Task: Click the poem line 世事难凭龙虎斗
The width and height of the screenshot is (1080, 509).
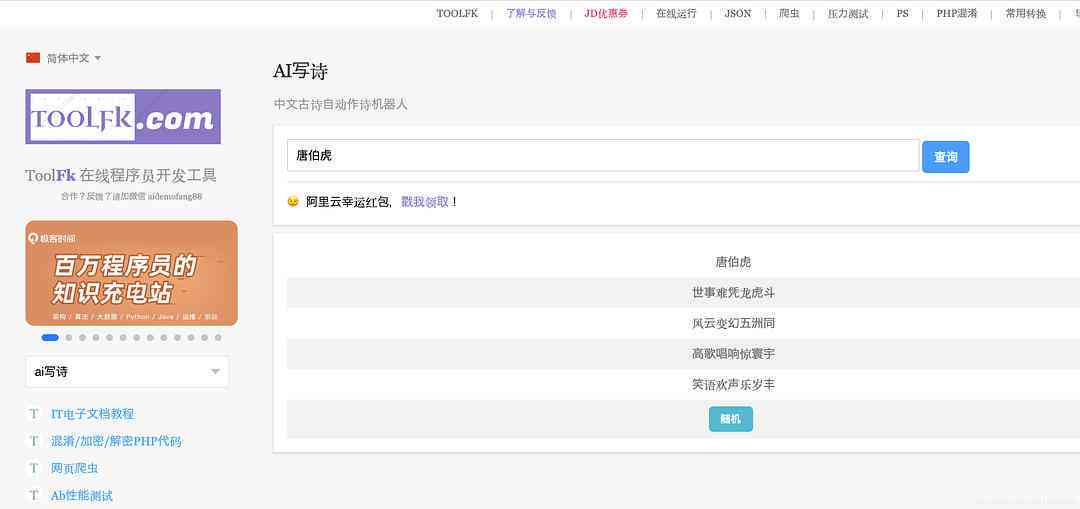Action: 734,293
